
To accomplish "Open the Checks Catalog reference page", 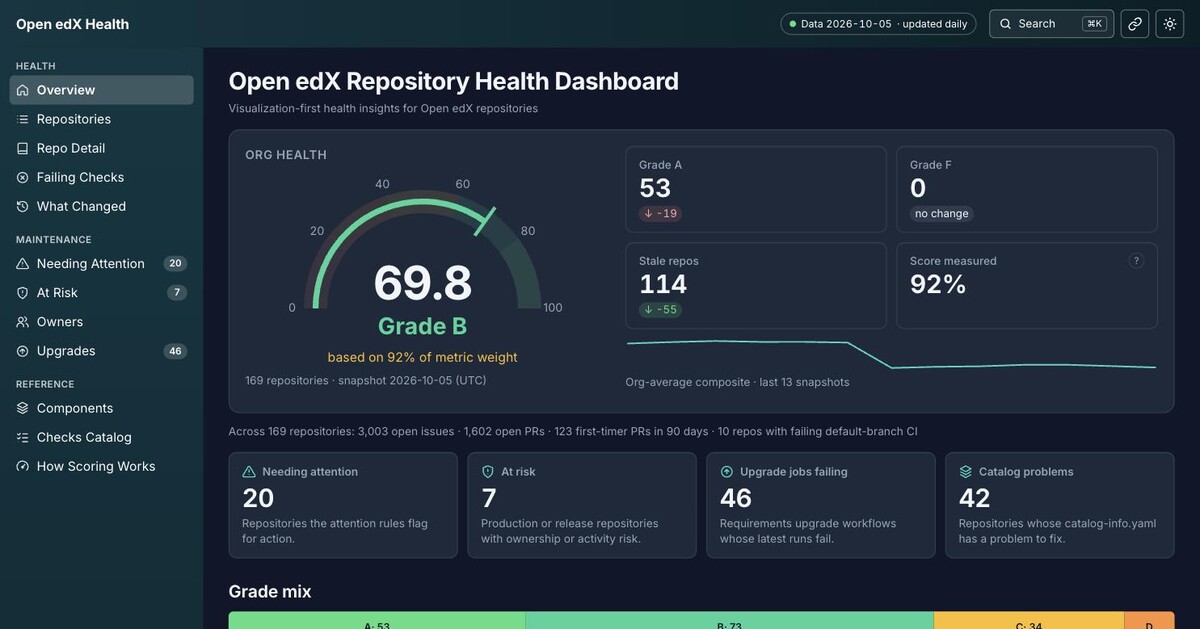I will [102, 437].
